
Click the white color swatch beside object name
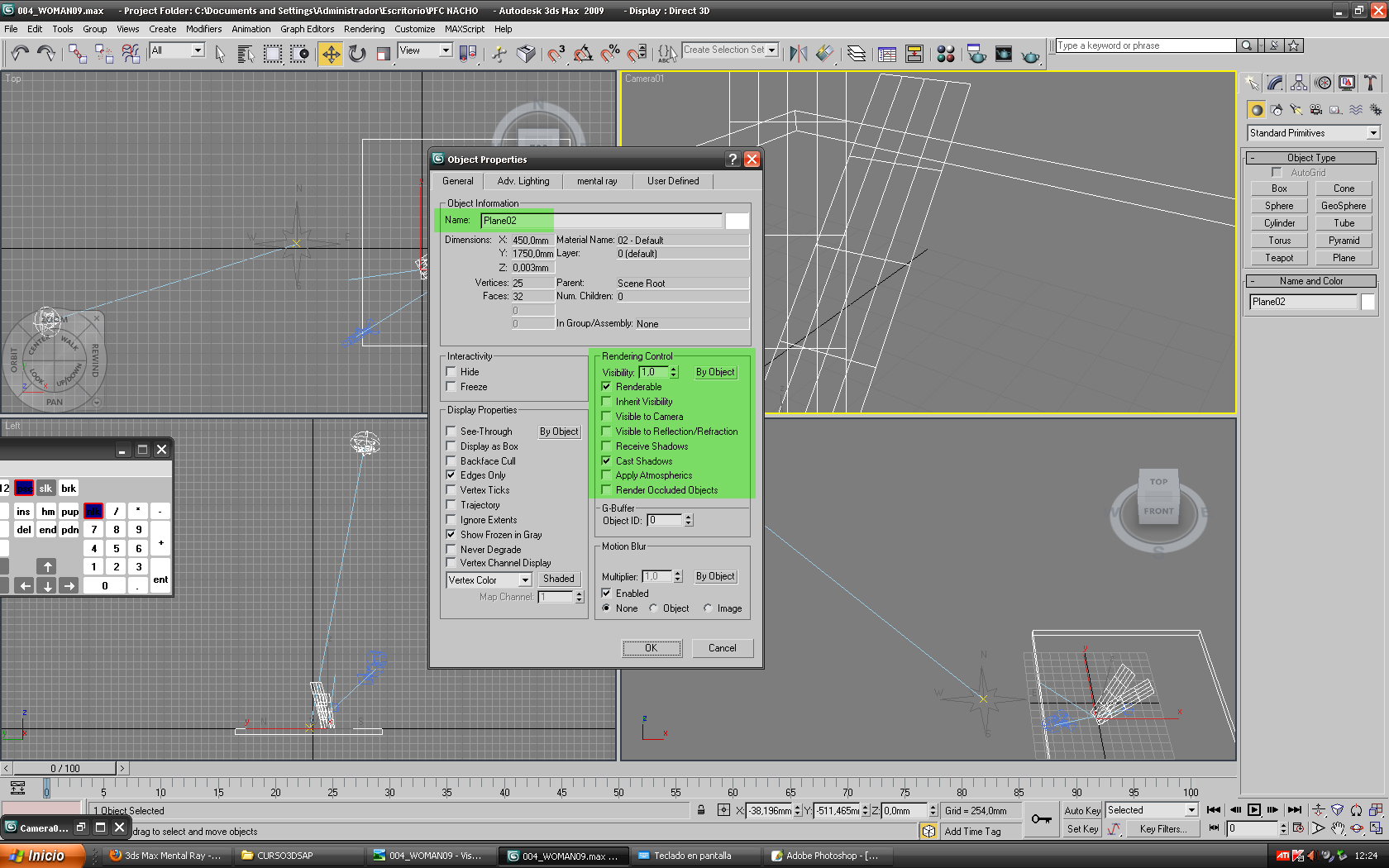[x=737, y=221]
